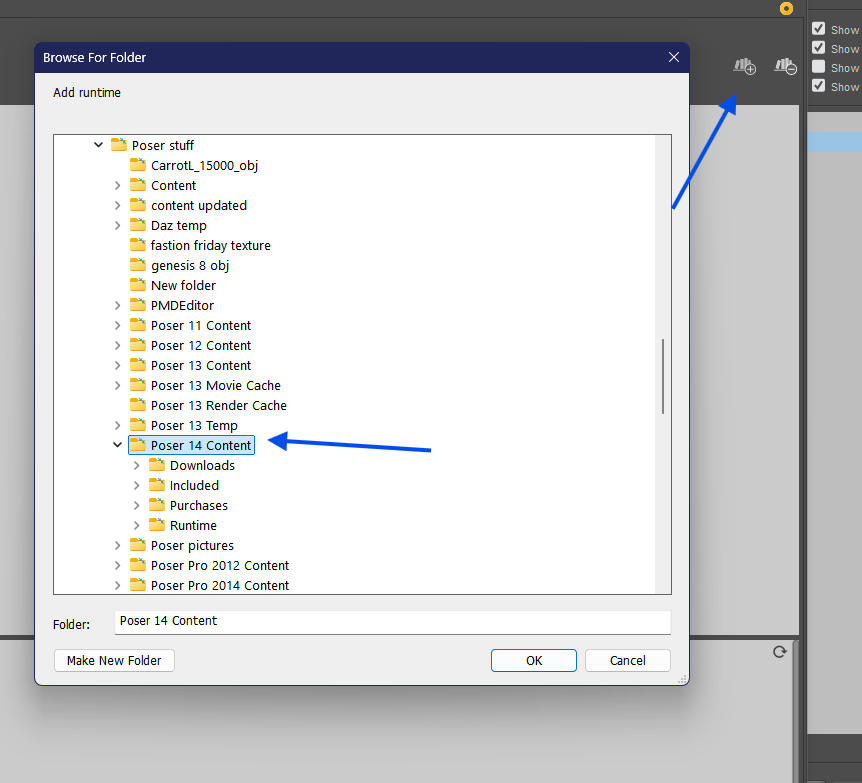This screenshot has height=783, width=862.
Task: Select the Included folder name
Action: [194, 486]
